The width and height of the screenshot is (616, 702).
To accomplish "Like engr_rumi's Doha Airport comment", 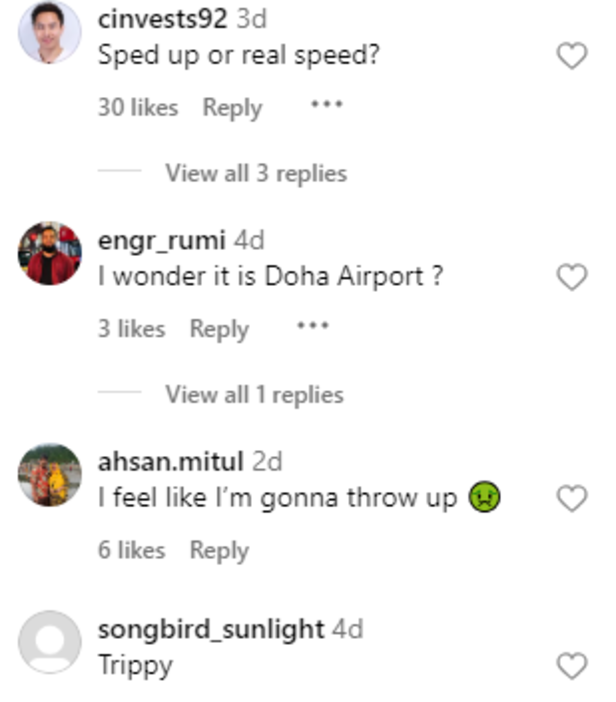I will coord(571,278).
